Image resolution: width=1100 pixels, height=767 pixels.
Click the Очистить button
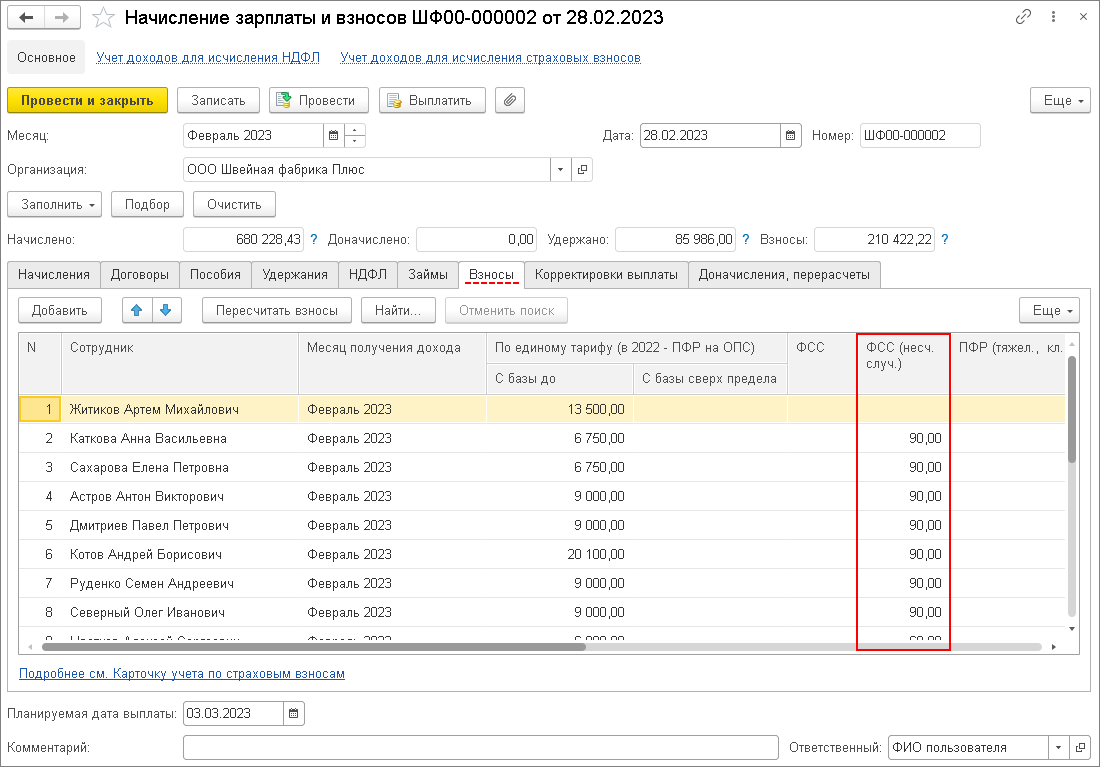click(x=234, y=204)
